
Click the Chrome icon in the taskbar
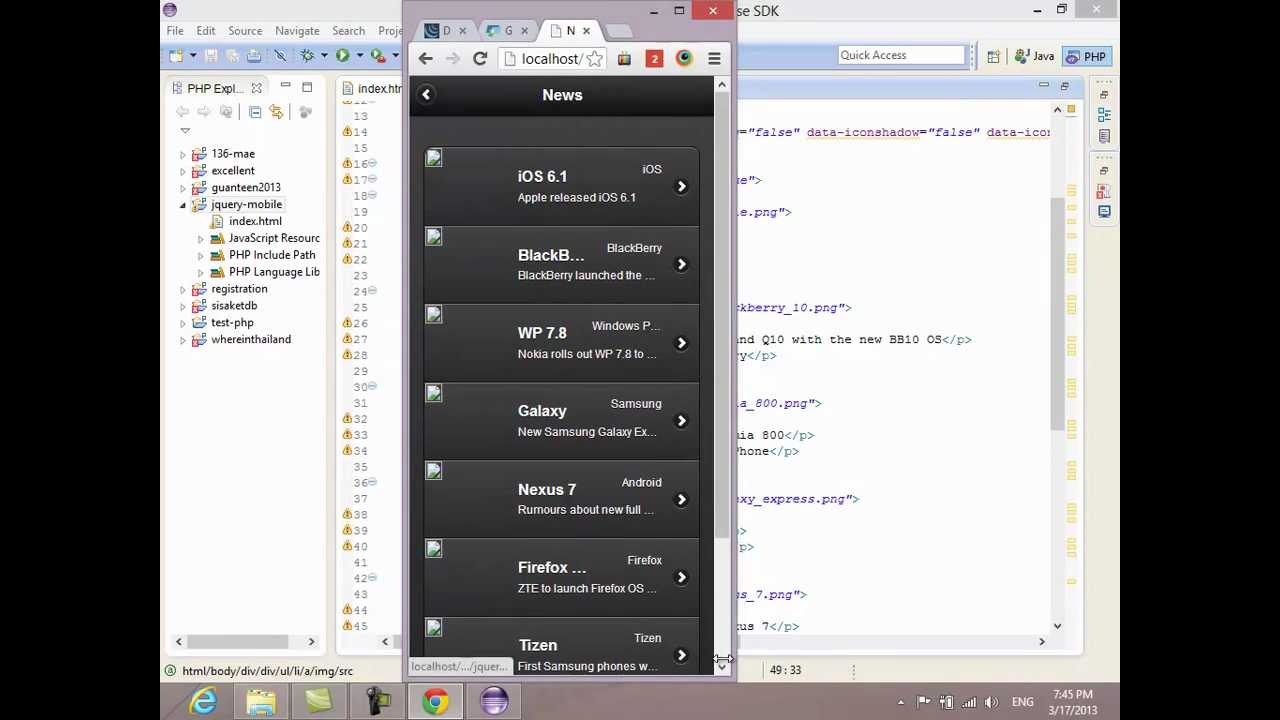coord(435,702)
